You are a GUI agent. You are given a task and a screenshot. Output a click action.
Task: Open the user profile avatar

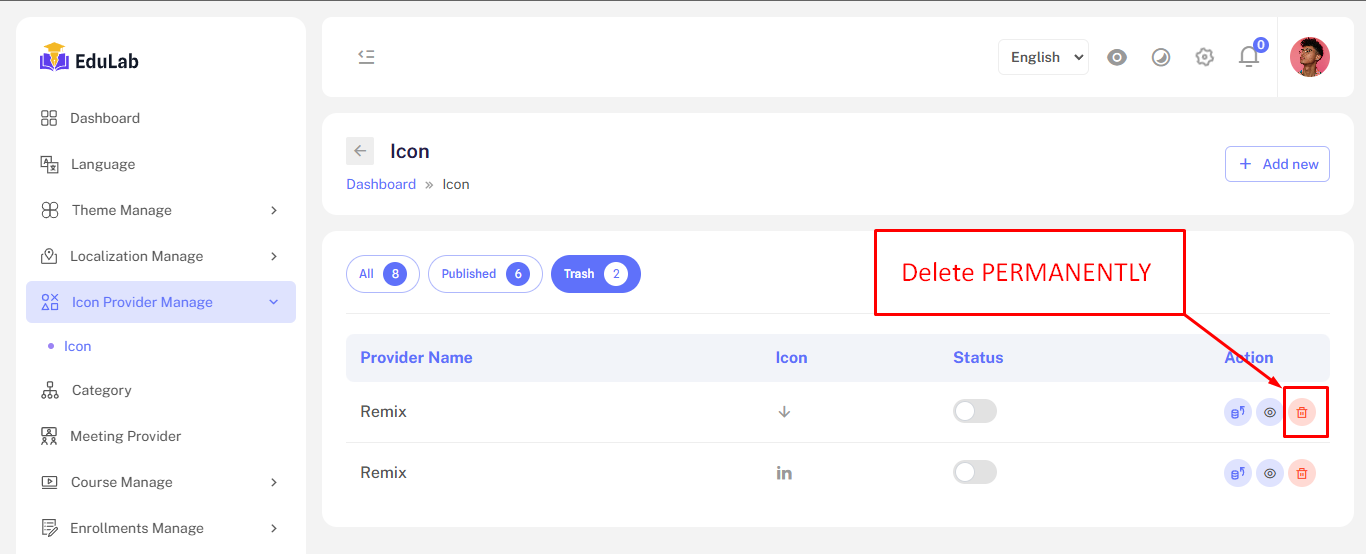1309,57
